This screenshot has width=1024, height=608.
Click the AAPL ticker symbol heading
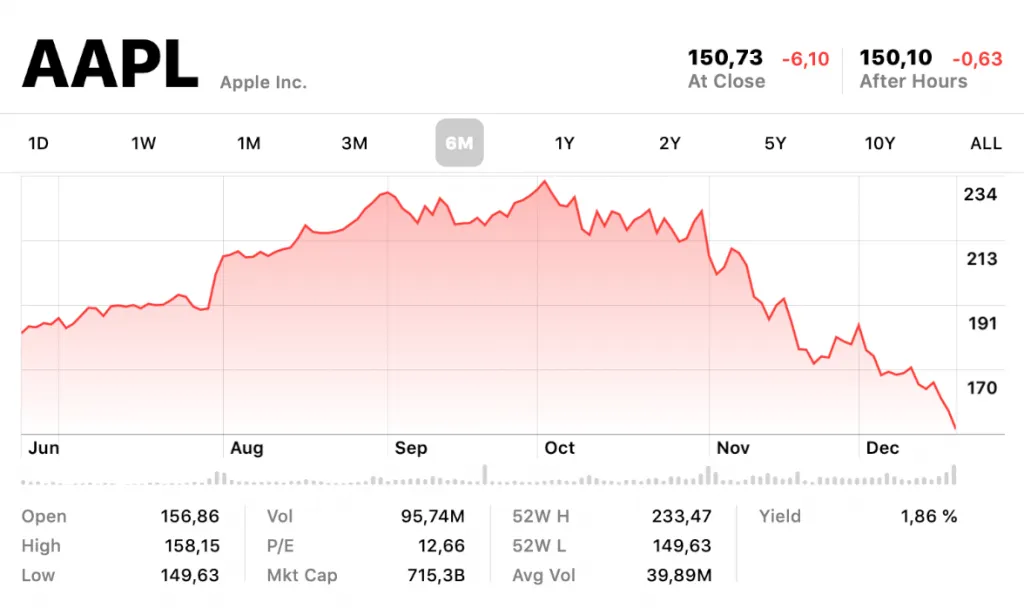click(110, 65)
